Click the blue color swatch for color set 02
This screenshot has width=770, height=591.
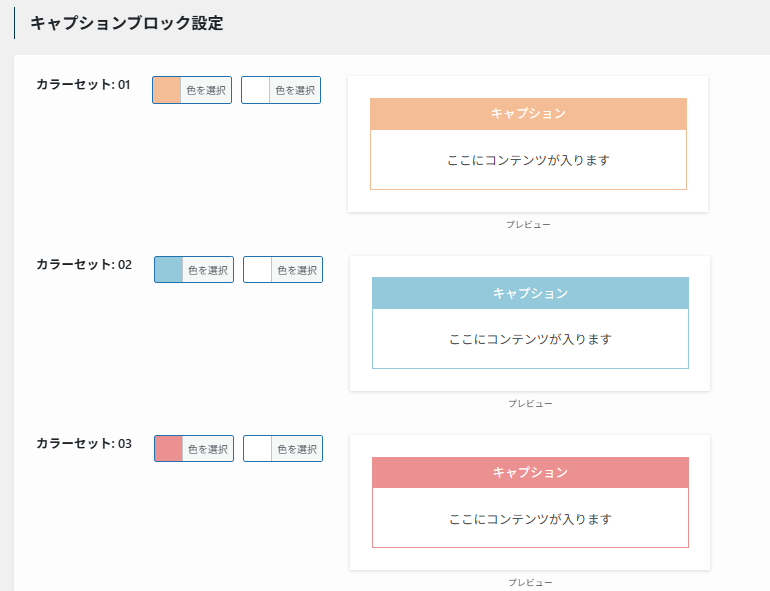(x=169, y=270)
